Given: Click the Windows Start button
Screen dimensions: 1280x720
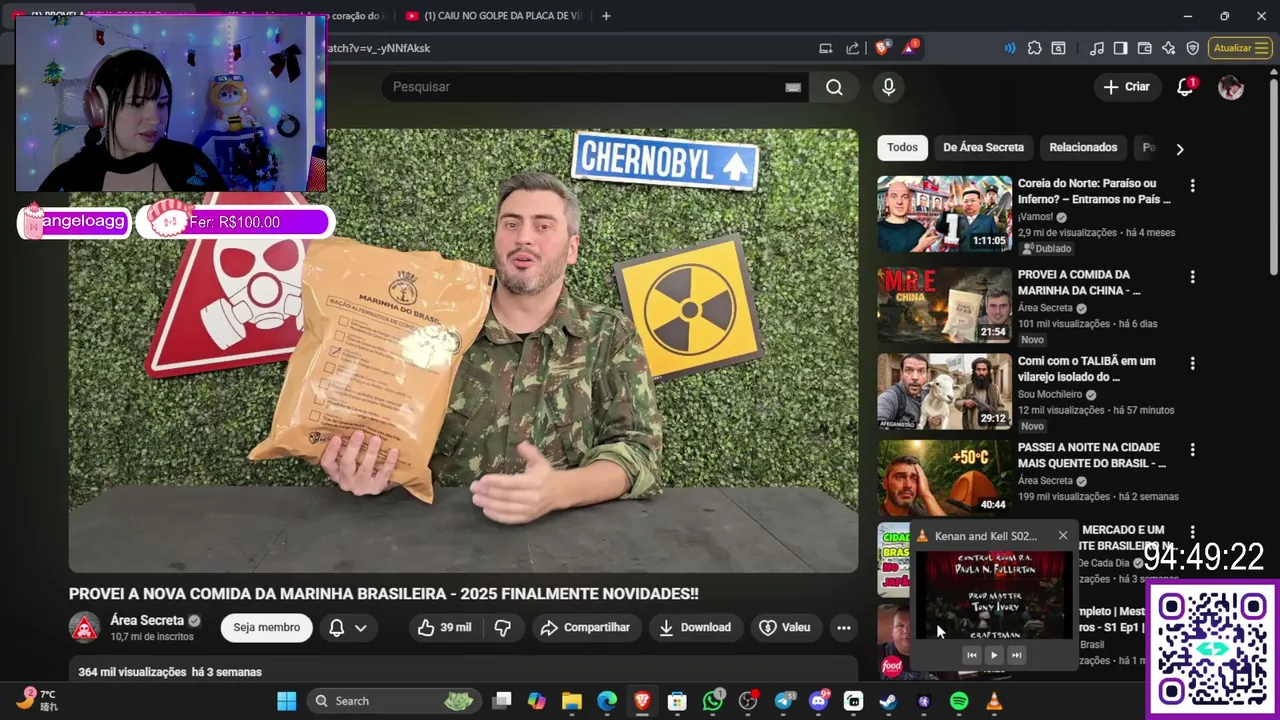Looking at the screenshot, I should [286, 701].
